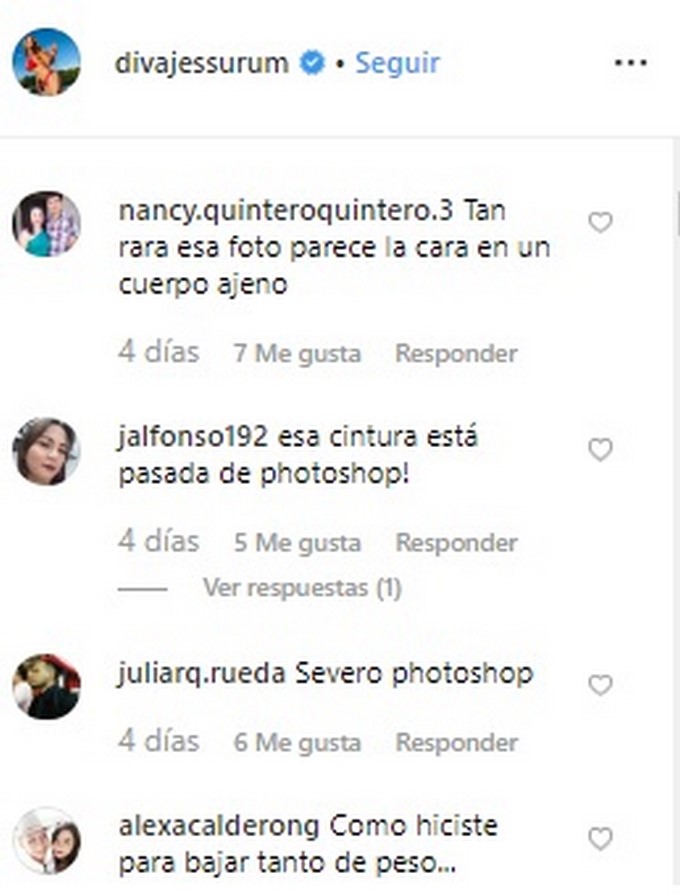This screenshot has width=680, height=895.
Task: Like nancy.quinteroquintero.3's comment with the heart
Action: click(600, 222)
